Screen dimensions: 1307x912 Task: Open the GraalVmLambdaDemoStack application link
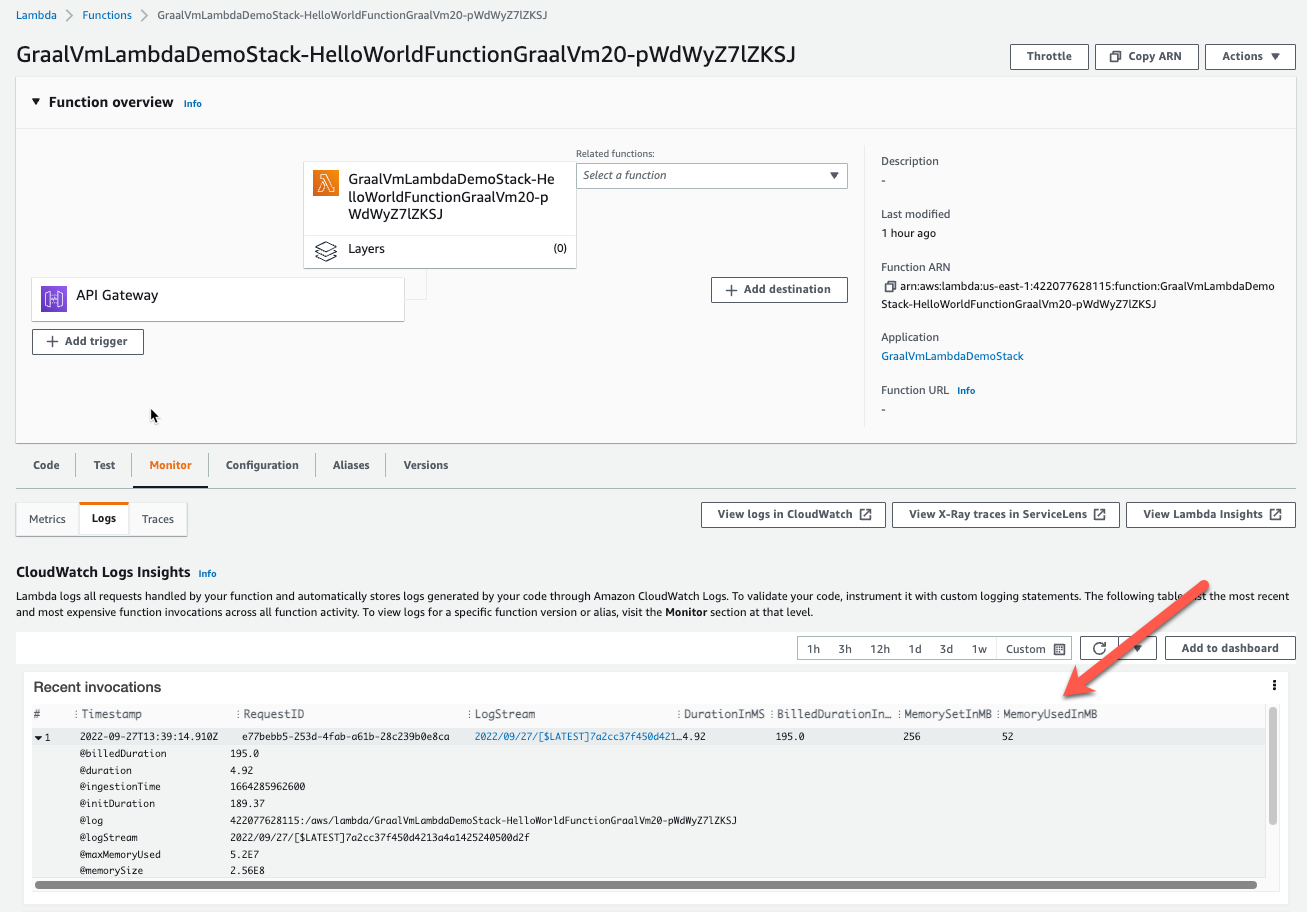(x=952, y=356)
